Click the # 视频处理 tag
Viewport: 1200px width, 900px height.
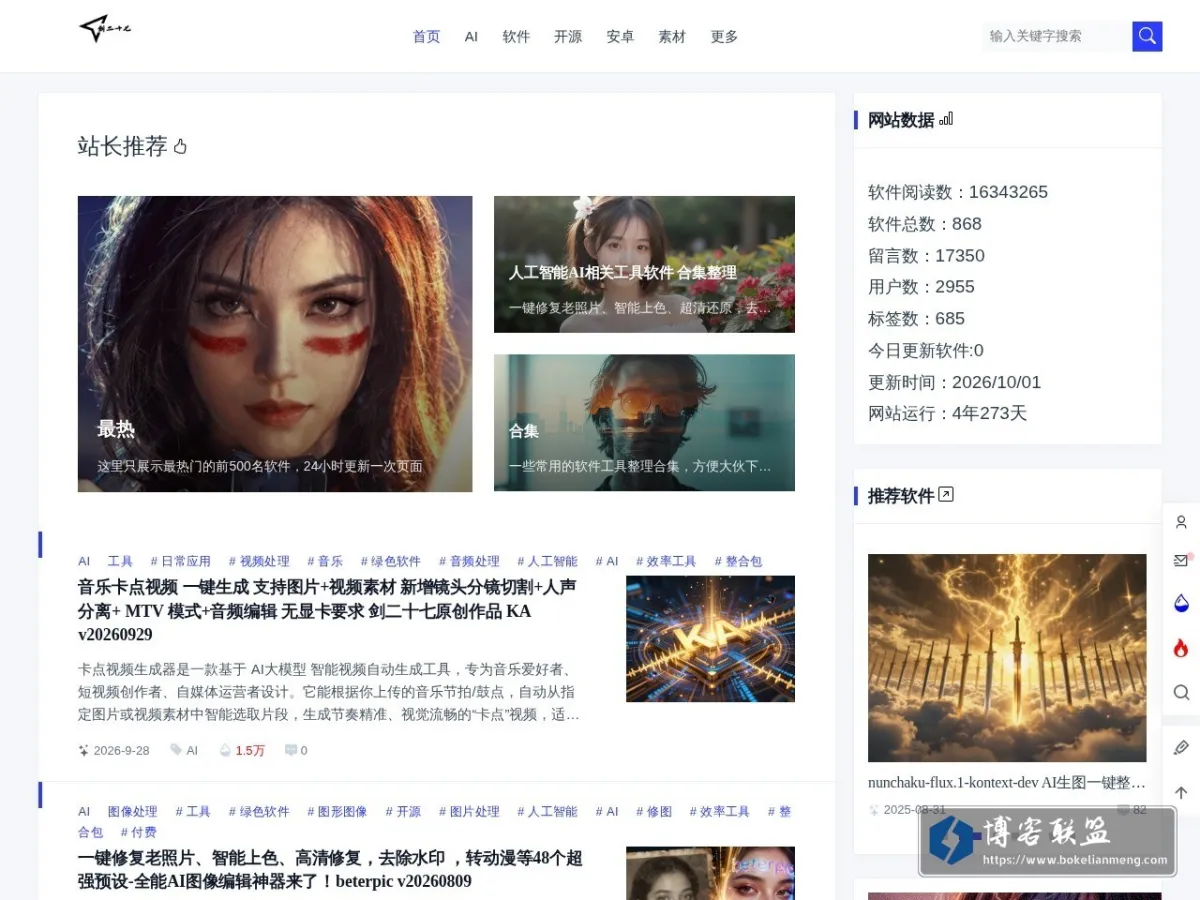tap(259, 561)
